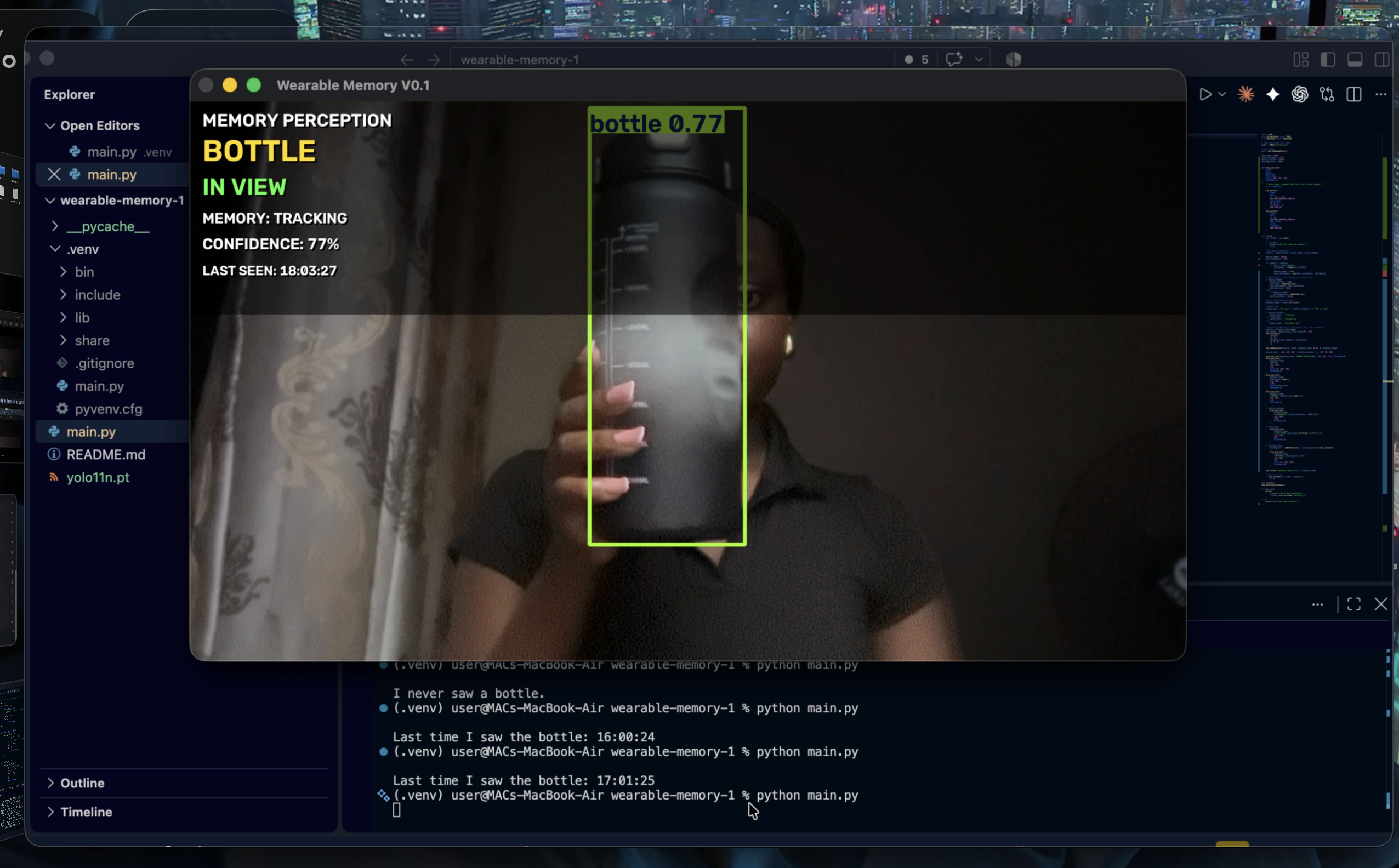The width and height of the screenshot is (1399, 868).
Task: Split the editor to the right
Action: 1354,95
